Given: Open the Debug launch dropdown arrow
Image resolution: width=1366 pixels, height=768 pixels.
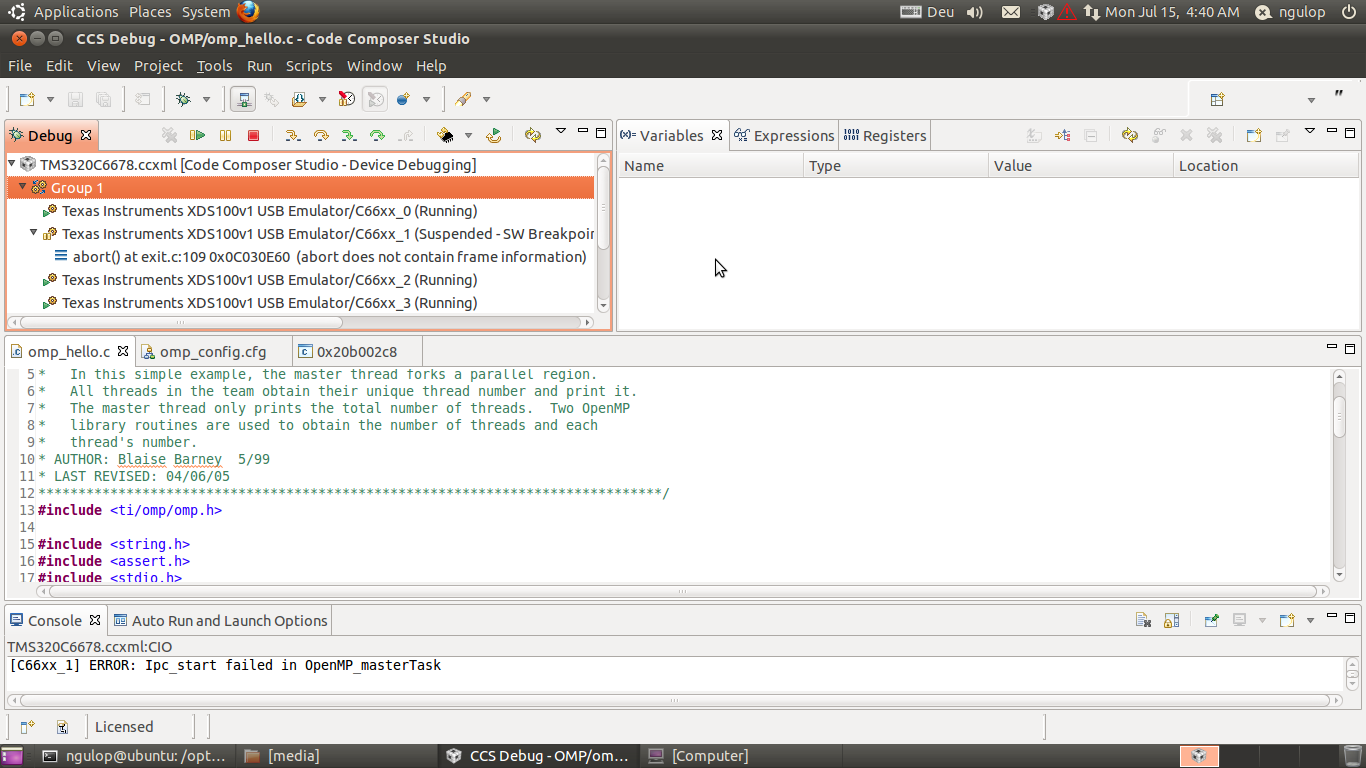Looking at the screenshot, I should (207, 100).
